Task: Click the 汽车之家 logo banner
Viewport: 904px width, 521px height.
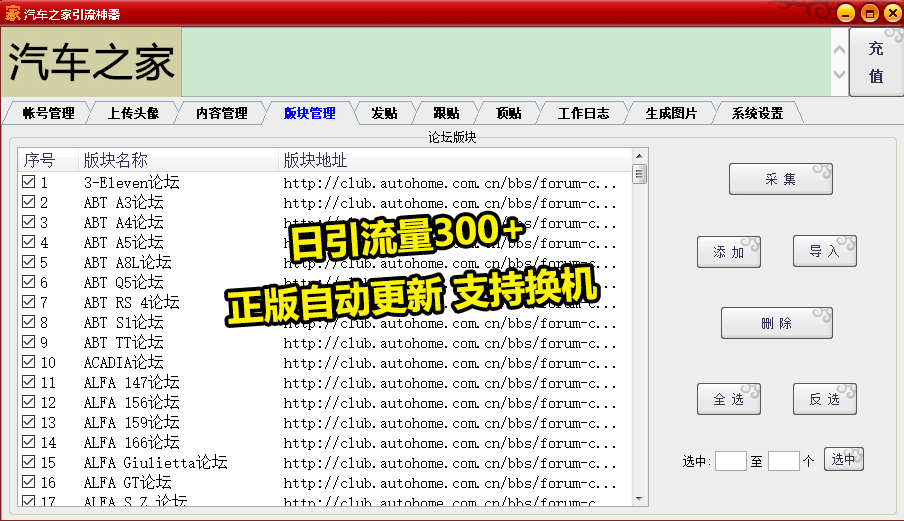Action: point(91,62)
